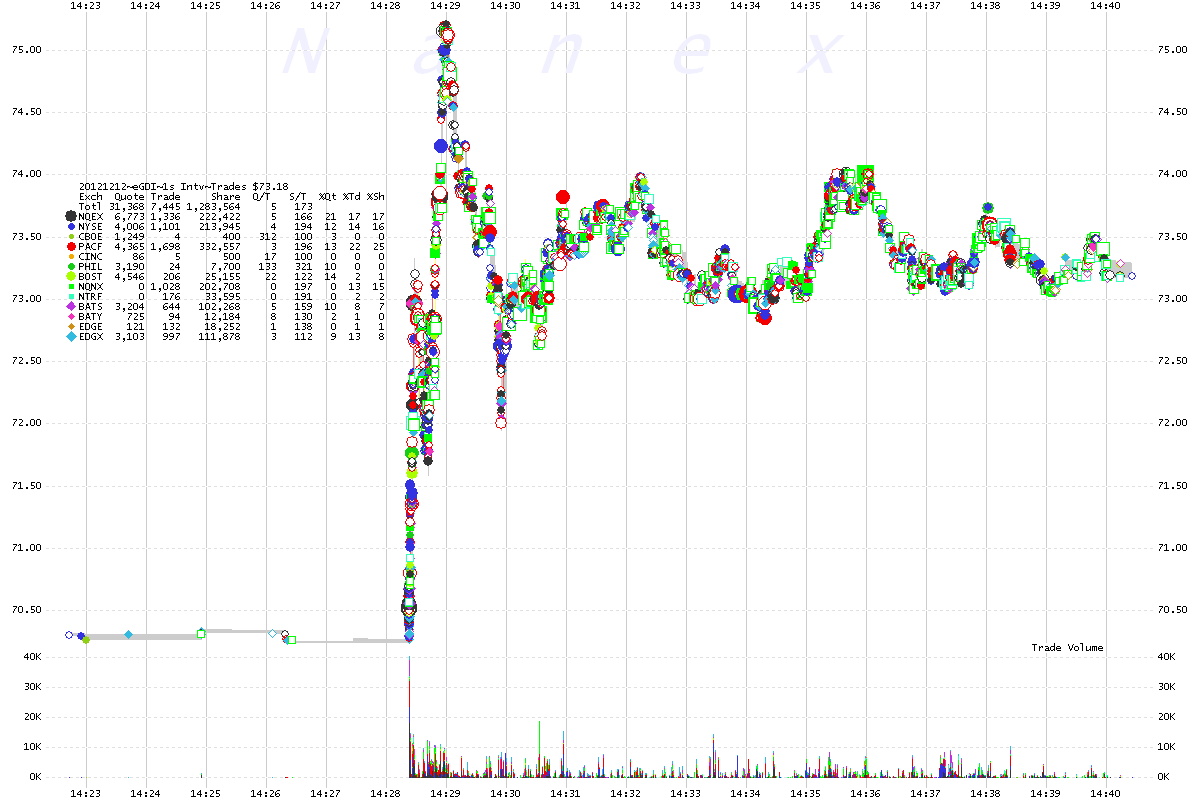Click the 'EDGX' exchange label

(x=93, y=337)
